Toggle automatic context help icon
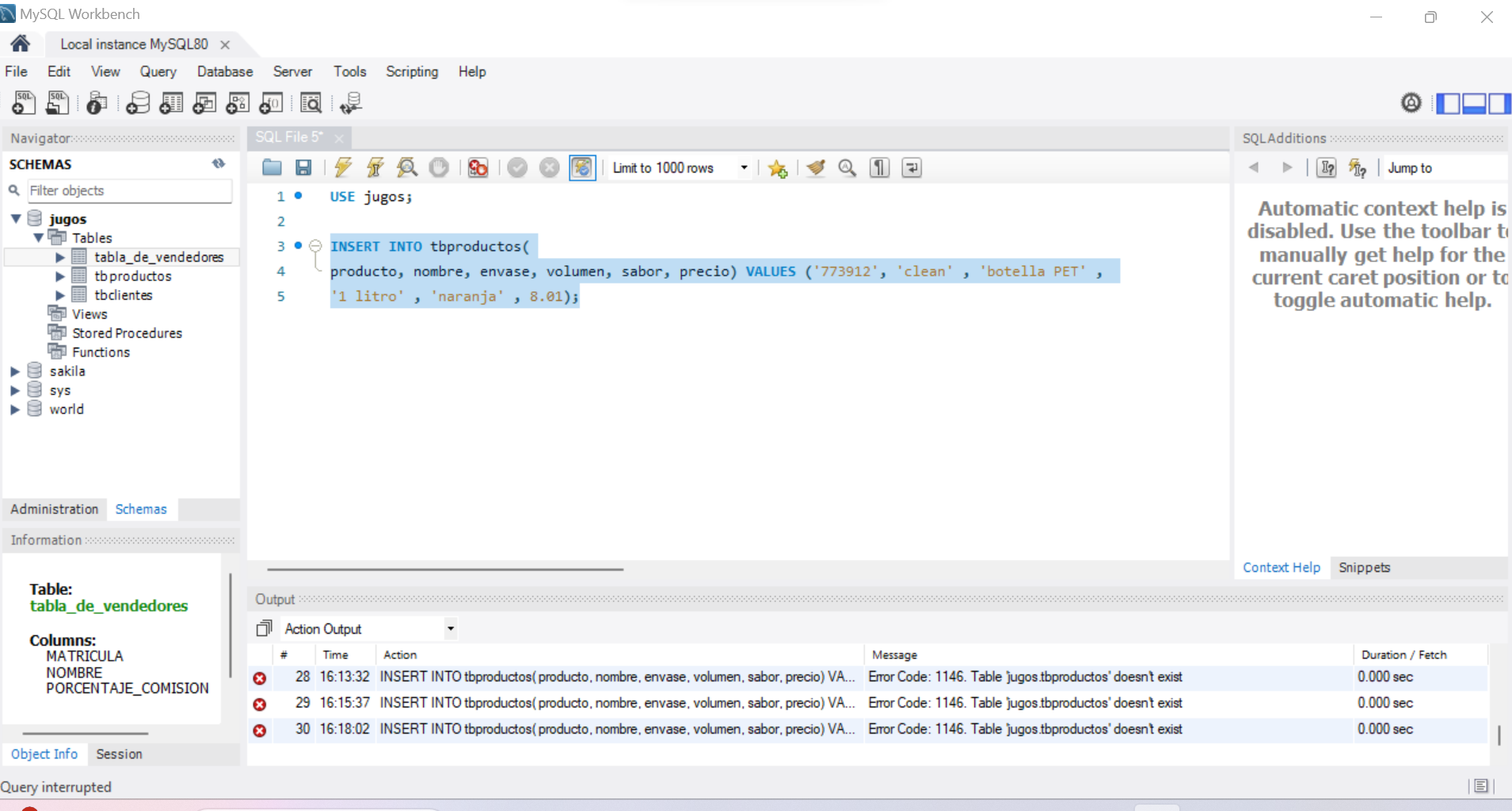The width and height of the screenshot is (1512, 811). tap(1358, 167)
